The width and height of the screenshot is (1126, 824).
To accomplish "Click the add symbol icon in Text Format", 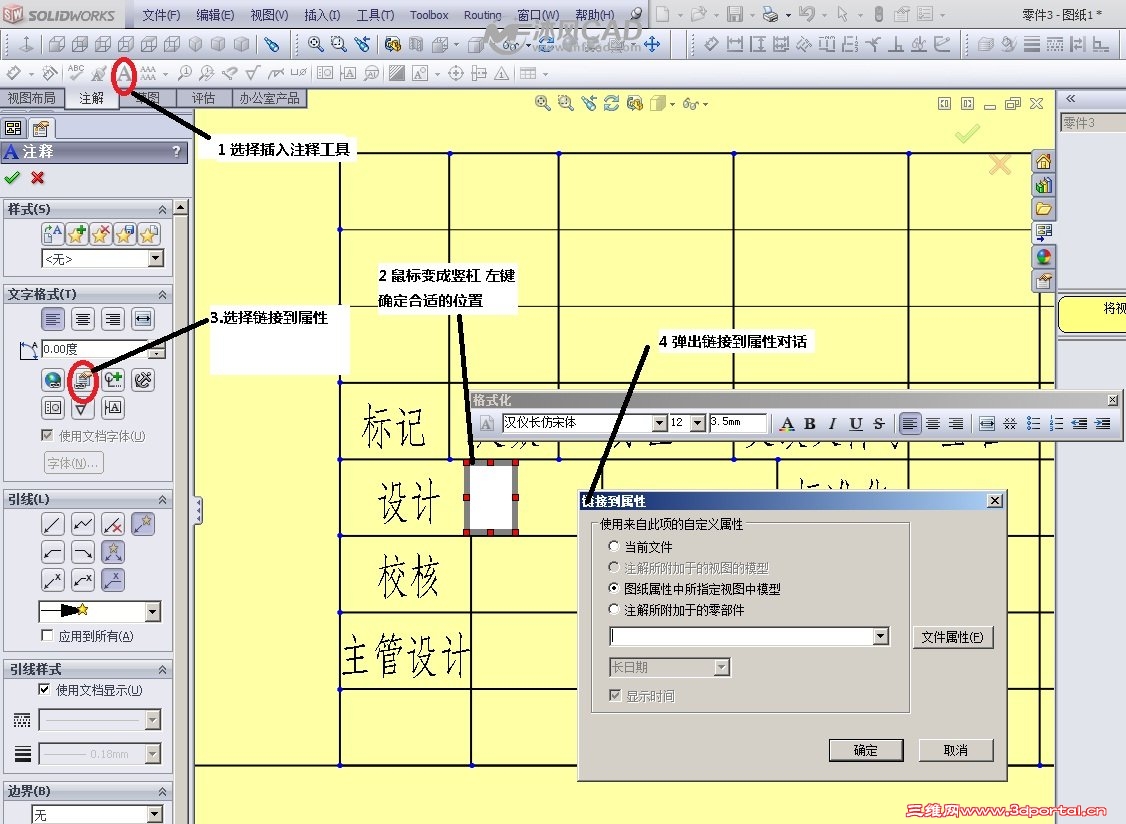I will pos(113,380).
